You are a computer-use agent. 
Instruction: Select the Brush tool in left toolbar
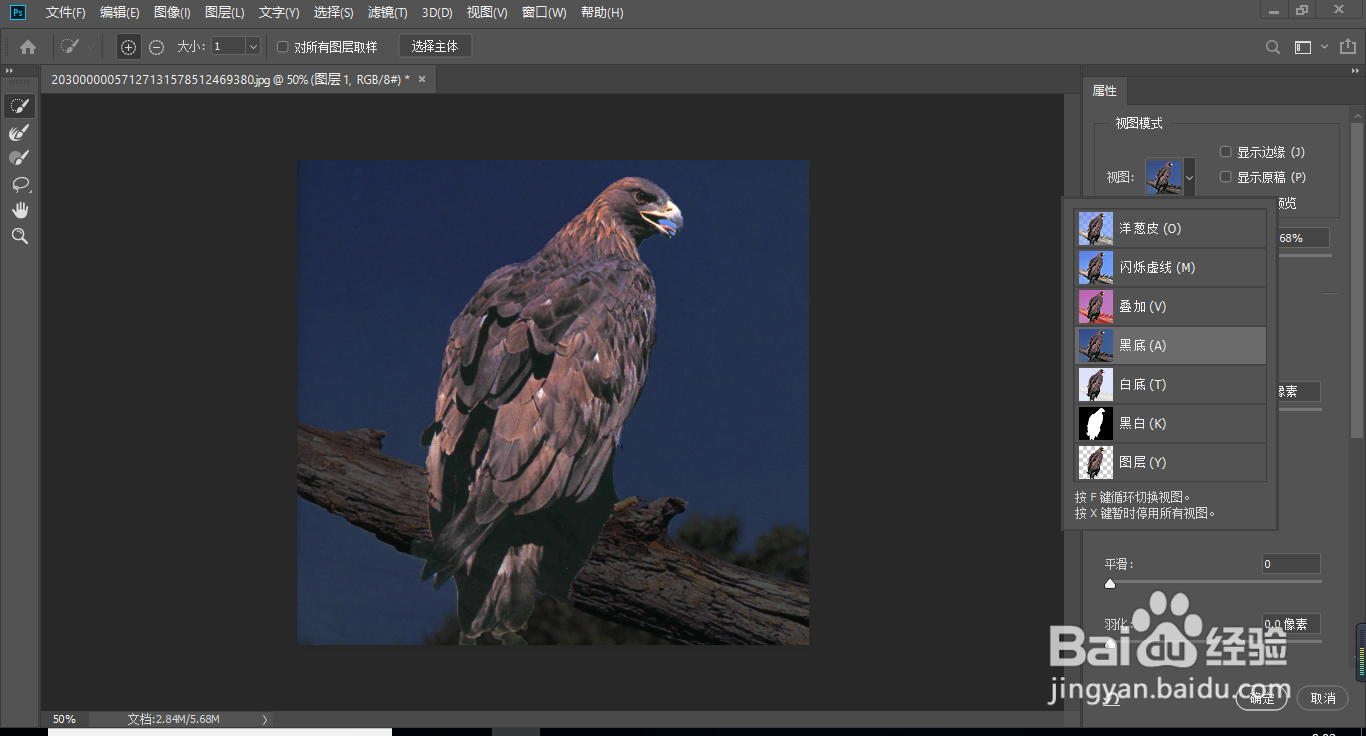pos(19,158)
